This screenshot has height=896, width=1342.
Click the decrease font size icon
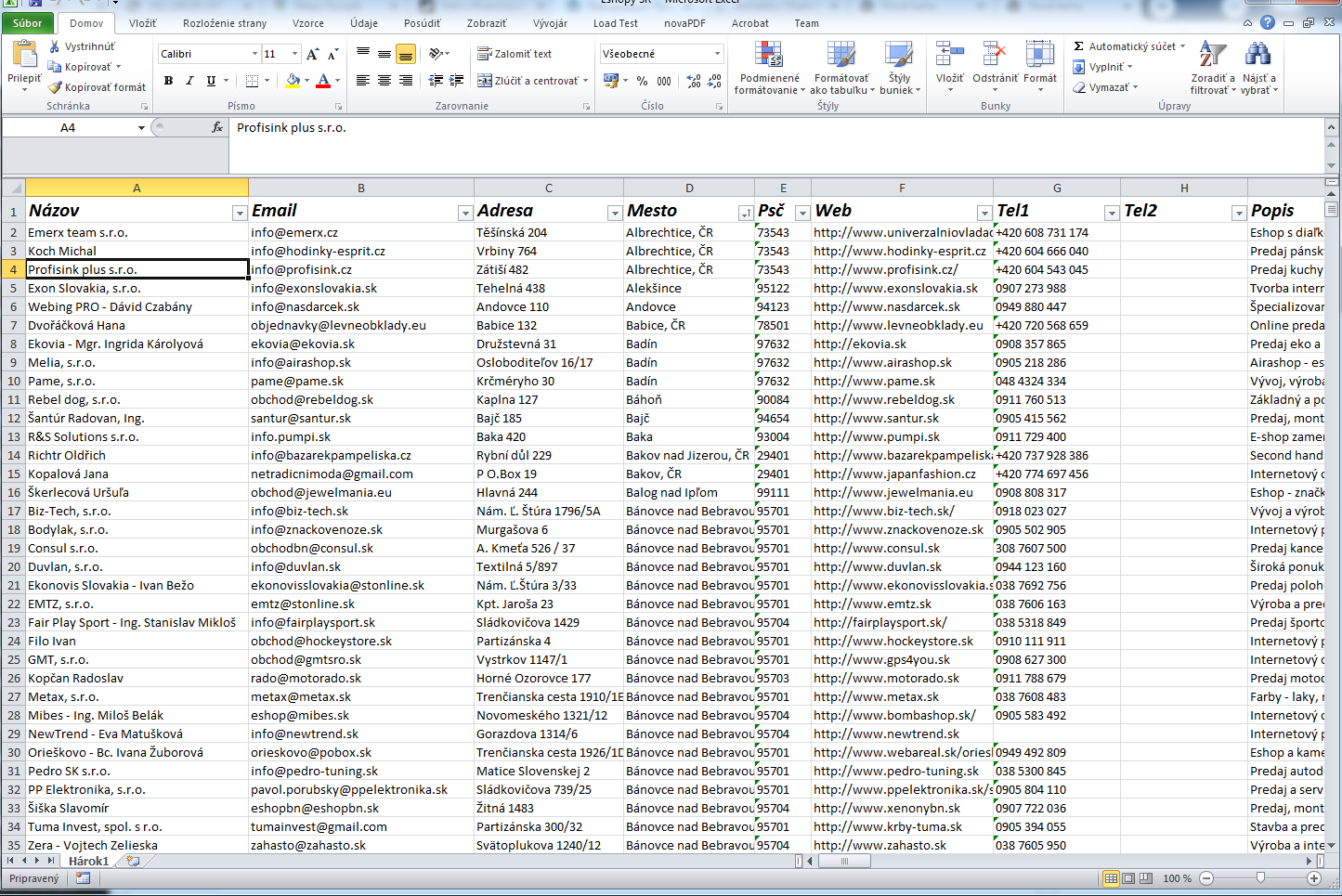click(x=332, y=54)
